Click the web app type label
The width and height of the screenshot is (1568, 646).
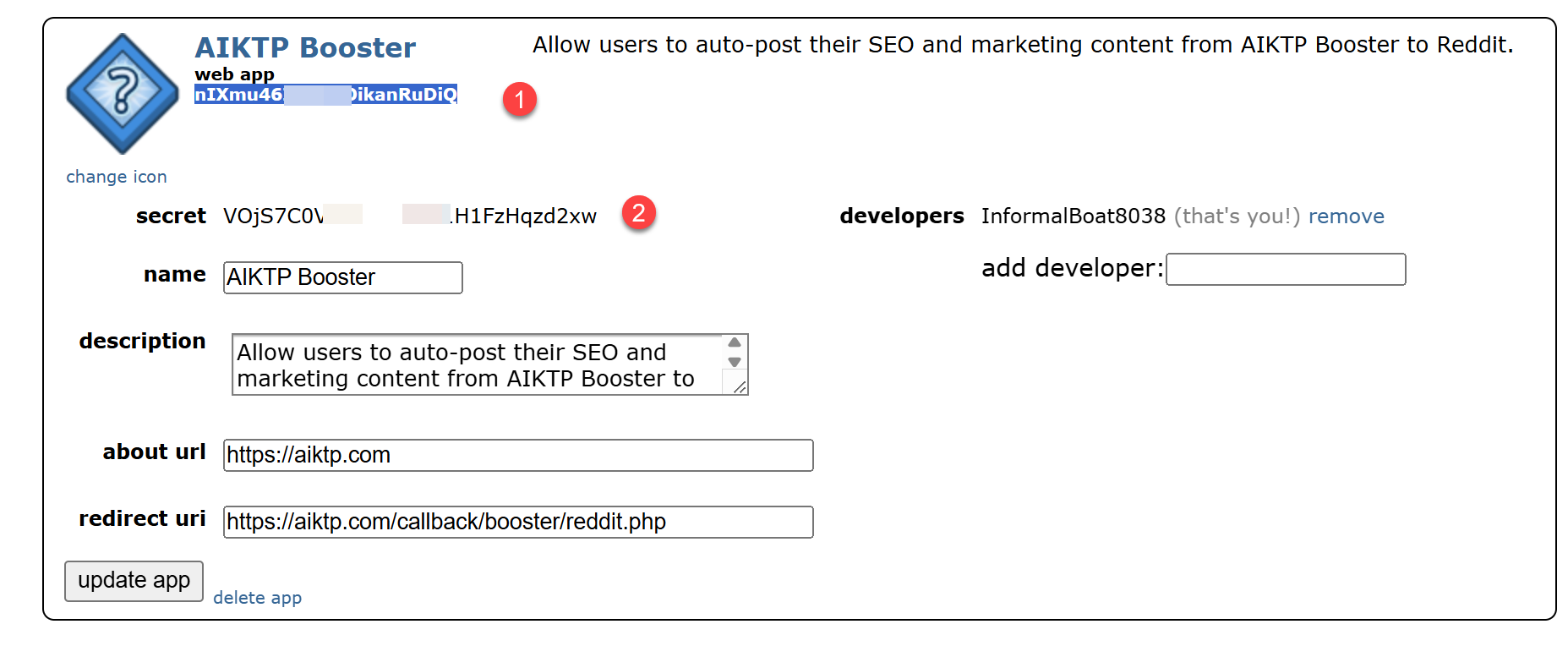point(234,74)
